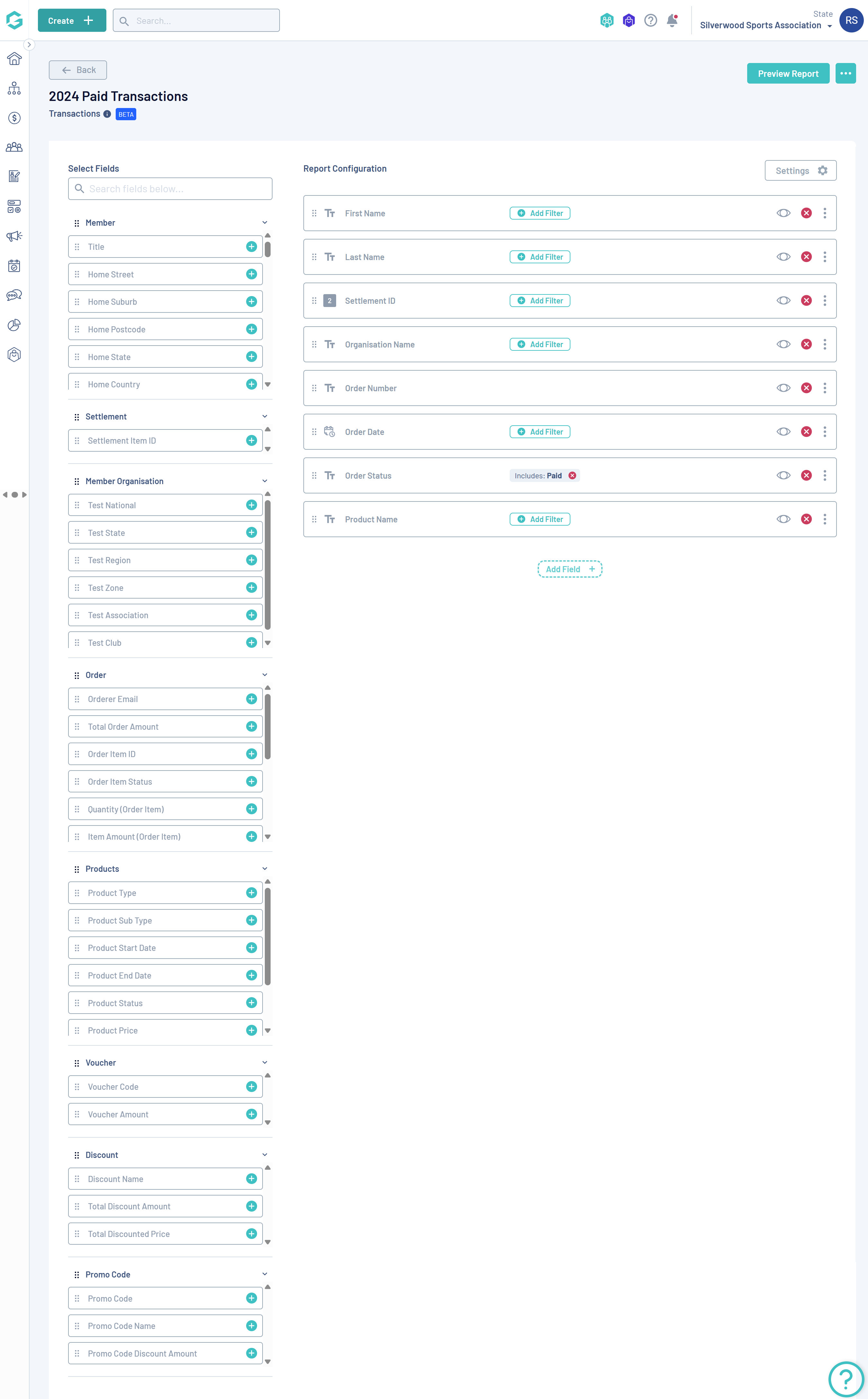This screenshot has width=868, height=1399.
Task: Collapse the Member field group
Action: click(265, 223)
